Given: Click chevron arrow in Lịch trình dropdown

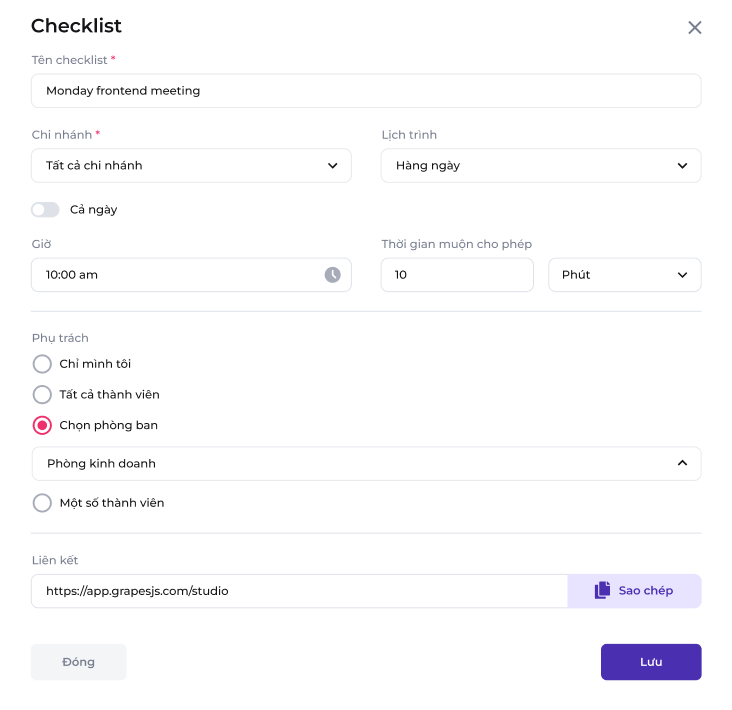Looking at the screenshot, I should point(682,166).
